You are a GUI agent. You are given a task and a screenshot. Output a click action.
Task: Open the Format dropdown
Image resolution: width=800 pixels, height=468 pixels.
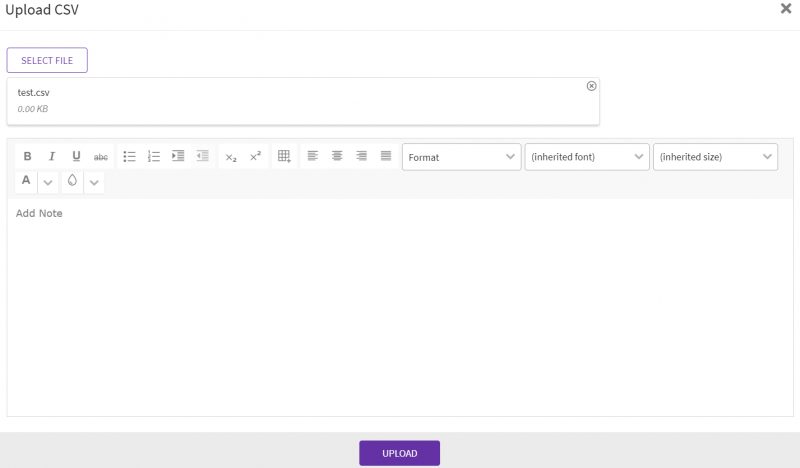pos(461,157)
